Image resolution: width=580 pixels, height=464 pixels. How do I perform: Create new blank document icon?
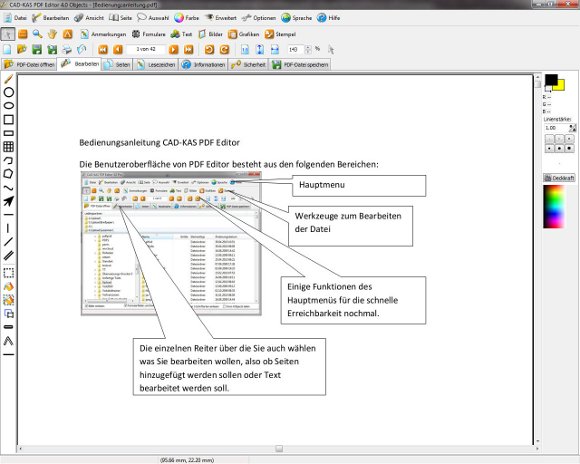tap(7, 49)
